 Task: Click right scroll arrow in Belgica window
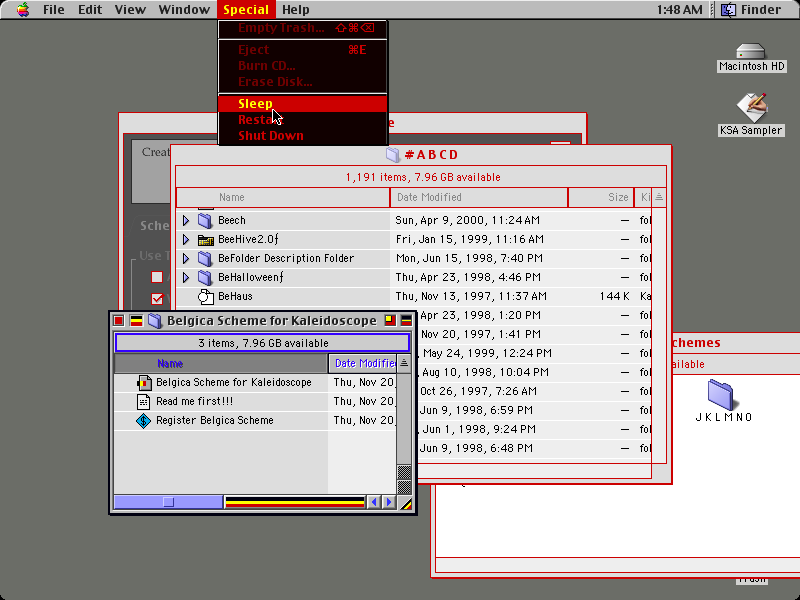click(389, 503)
